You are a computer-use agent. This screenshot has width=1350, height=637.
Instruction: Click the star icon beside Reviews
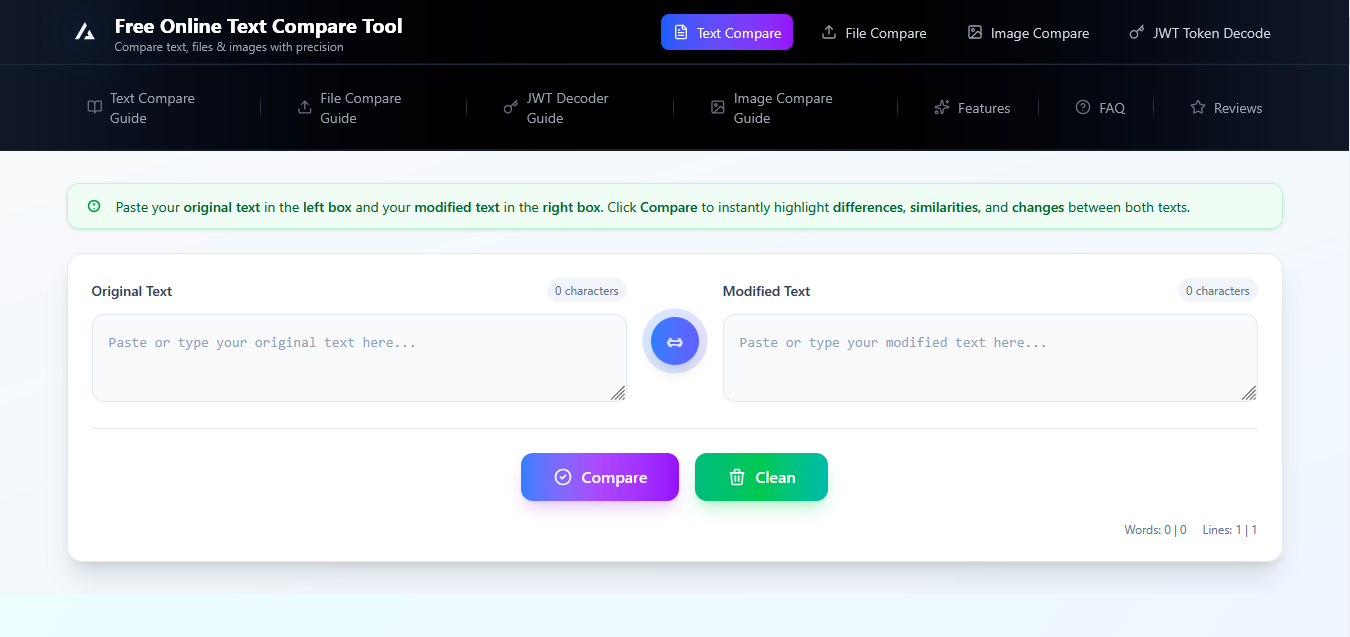pyautogui.click(x=1198, y=108)
